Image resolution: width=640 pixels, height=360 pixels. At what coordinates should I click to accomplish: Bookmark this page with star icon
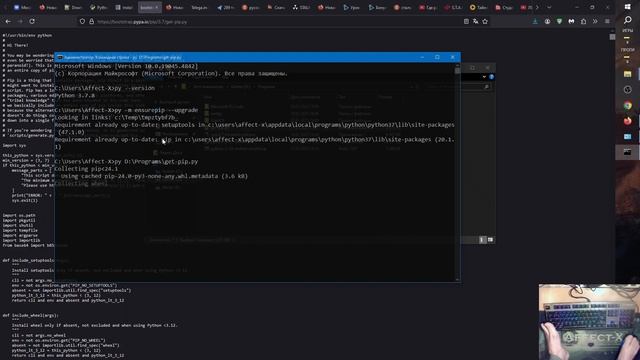485,22
